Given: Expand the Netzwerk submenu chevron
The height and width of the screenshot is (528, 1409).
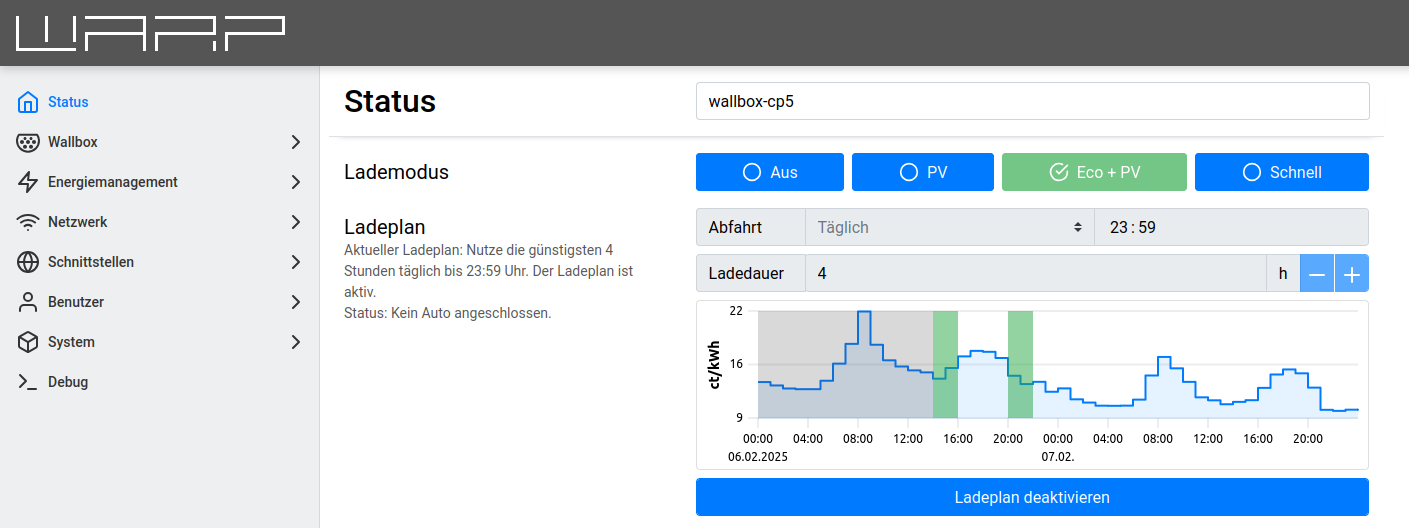Looking at the screenshot, I should (x=295, y=222).
